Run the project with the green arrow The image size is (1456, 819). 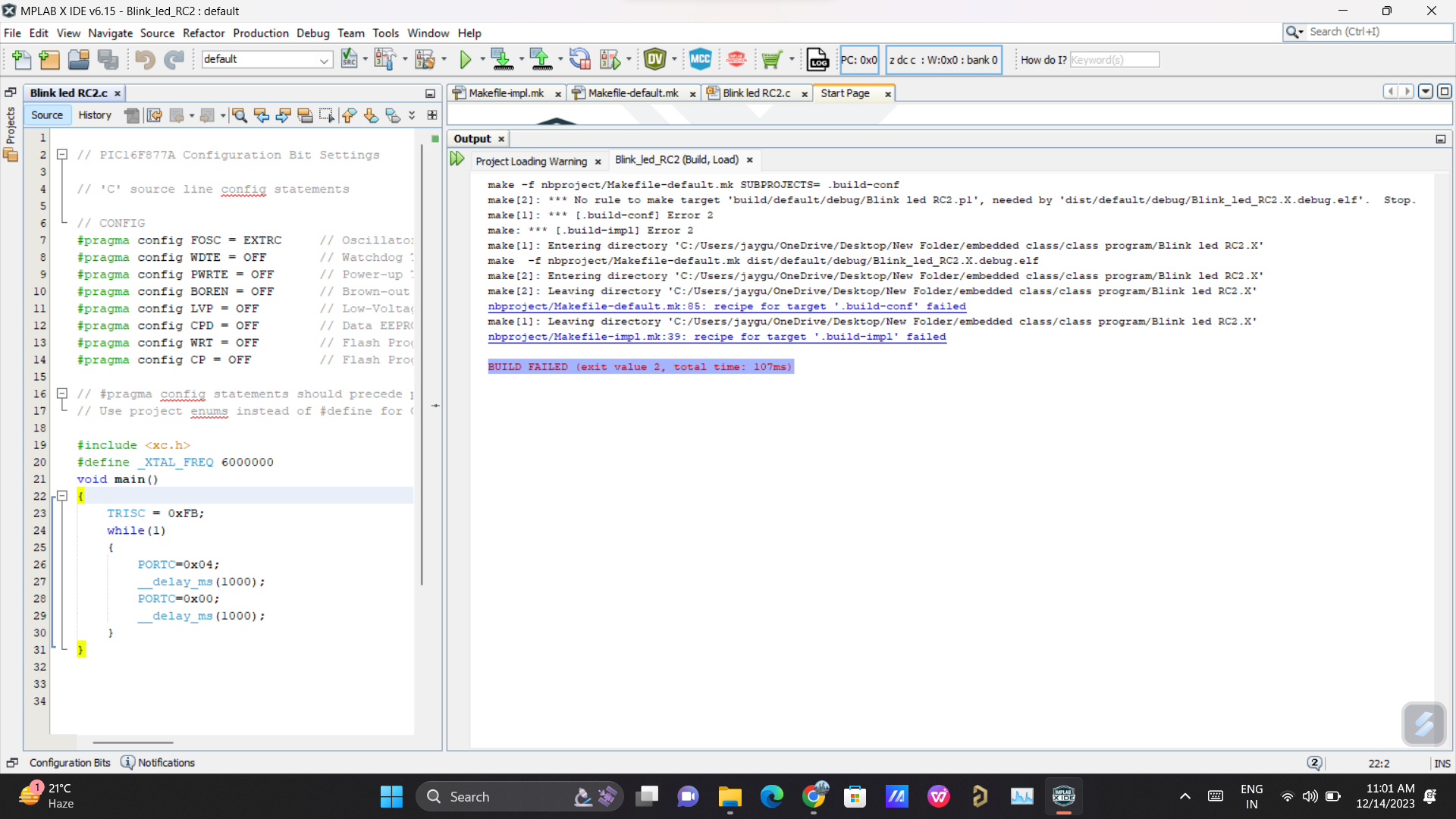coord(466,59)
